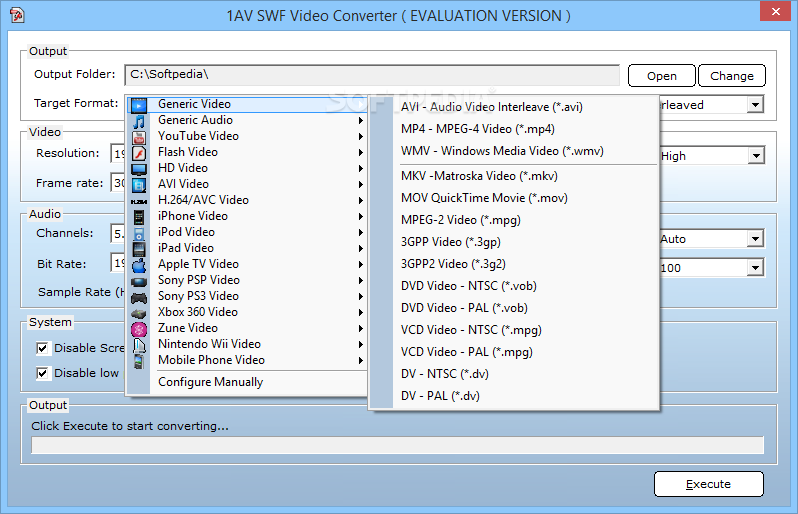
Task: Click the AVI Video icon
Action: [x=139, y=185]
